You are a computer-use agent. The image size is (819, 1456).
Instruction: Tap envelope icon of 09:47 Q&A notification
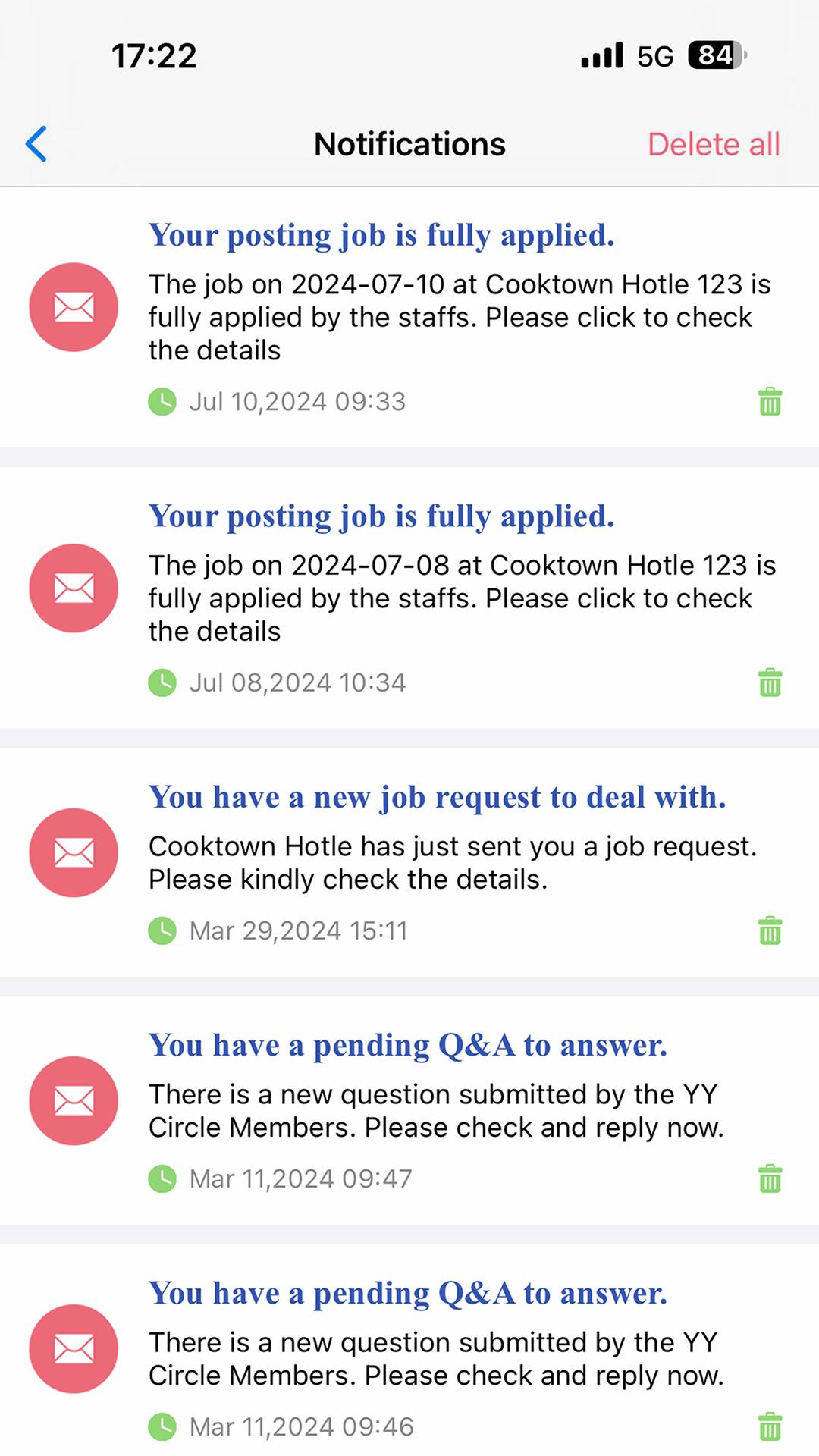(74, 1100)
